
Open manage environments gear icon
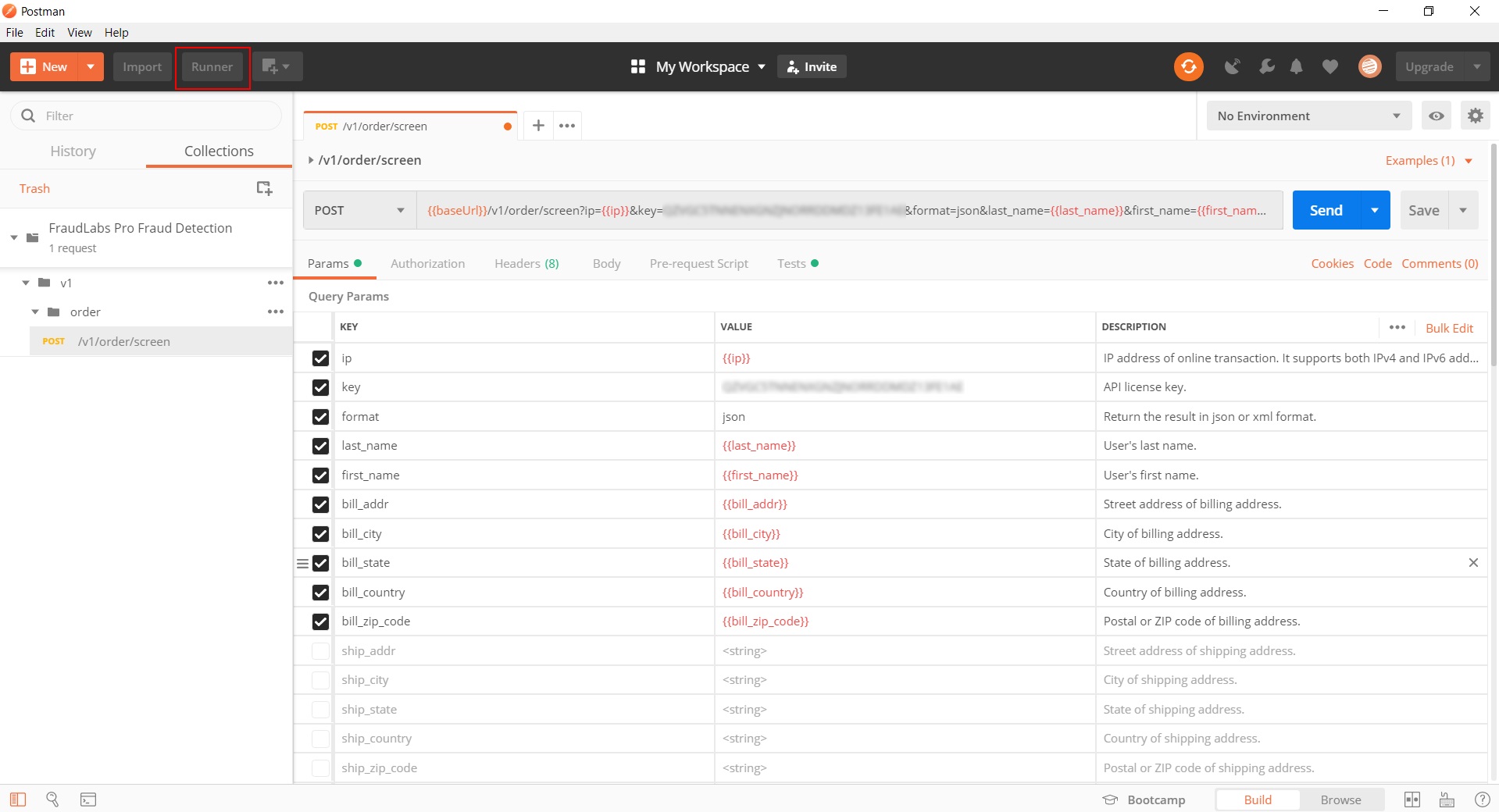click(1475, 116)
